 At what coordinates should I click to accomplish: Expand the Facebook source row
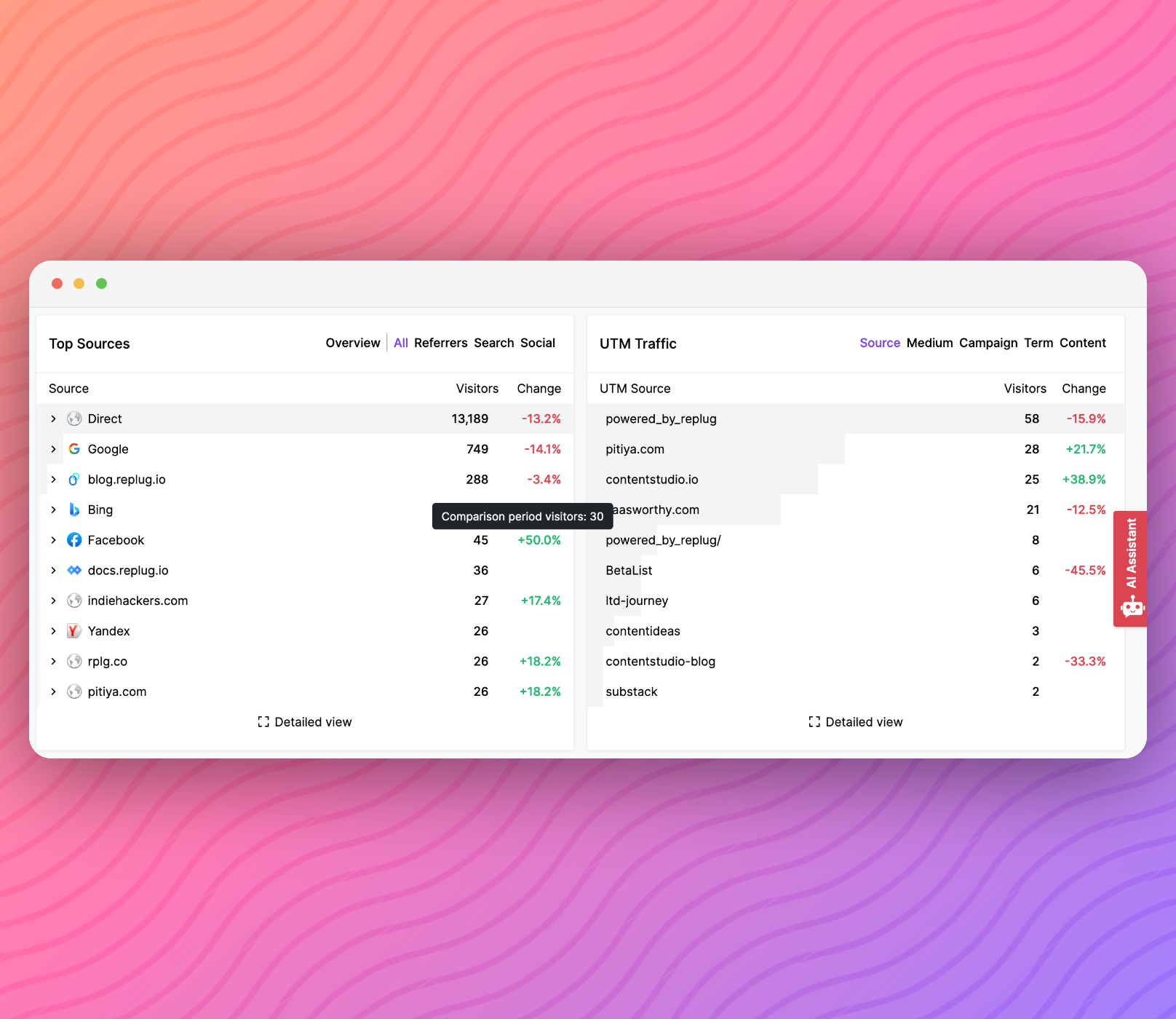coord(53,540)
